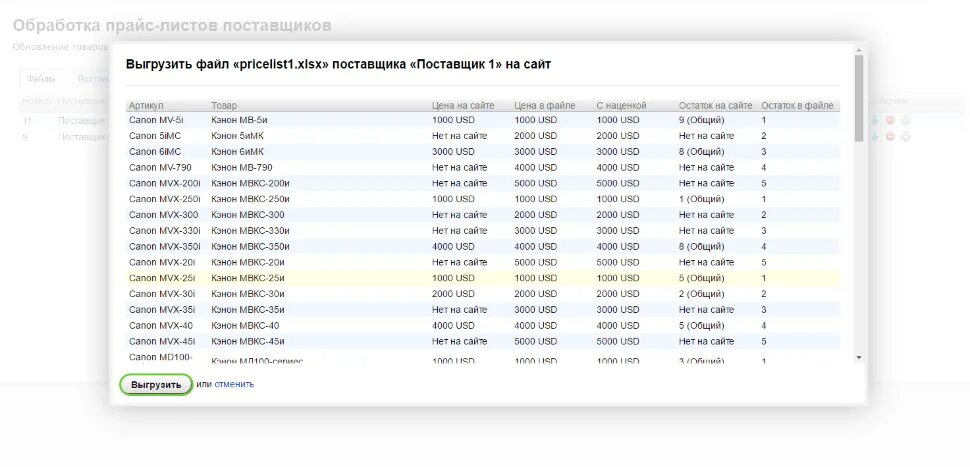Select the Canon MVX-20i article cell

(x=162, y=262)
